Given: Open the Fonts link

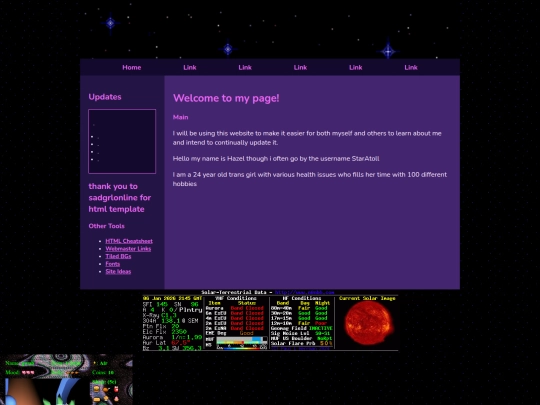Looking at the screenshot, I should tap(113, 264).
